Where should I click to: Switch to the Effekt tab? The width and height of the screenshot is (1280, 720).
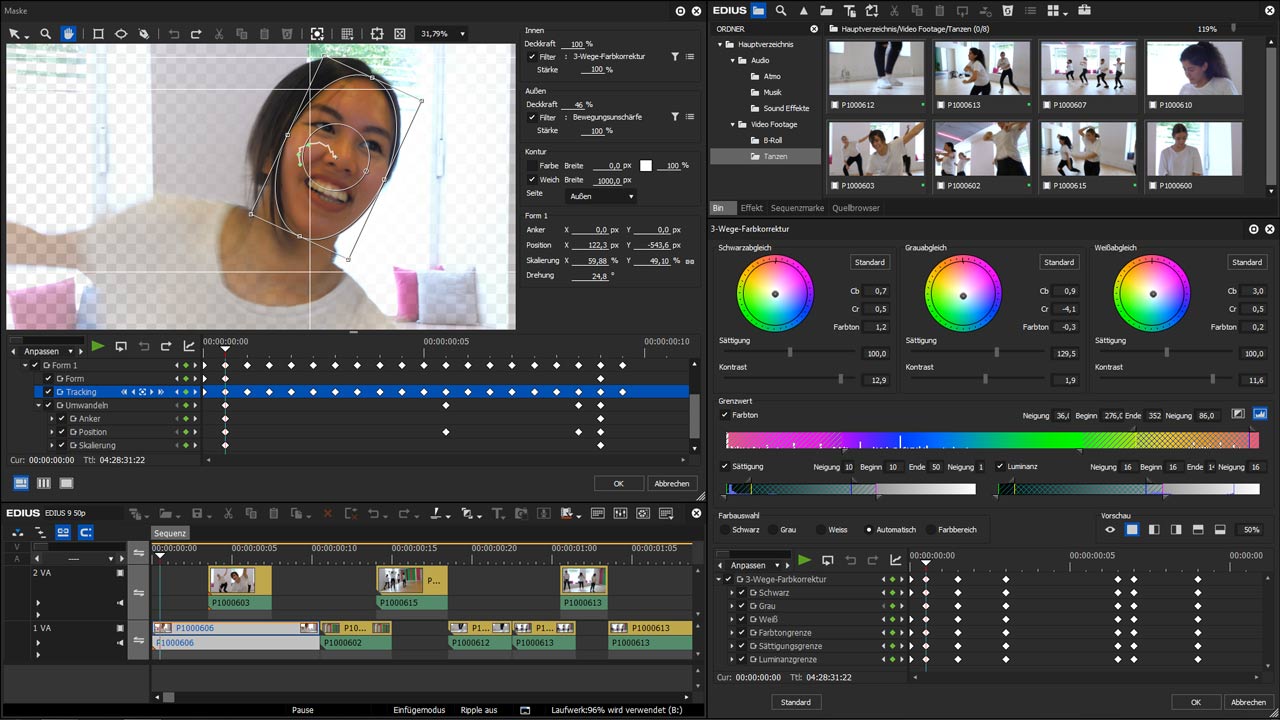pyautogui.click(x=751, y=208)
